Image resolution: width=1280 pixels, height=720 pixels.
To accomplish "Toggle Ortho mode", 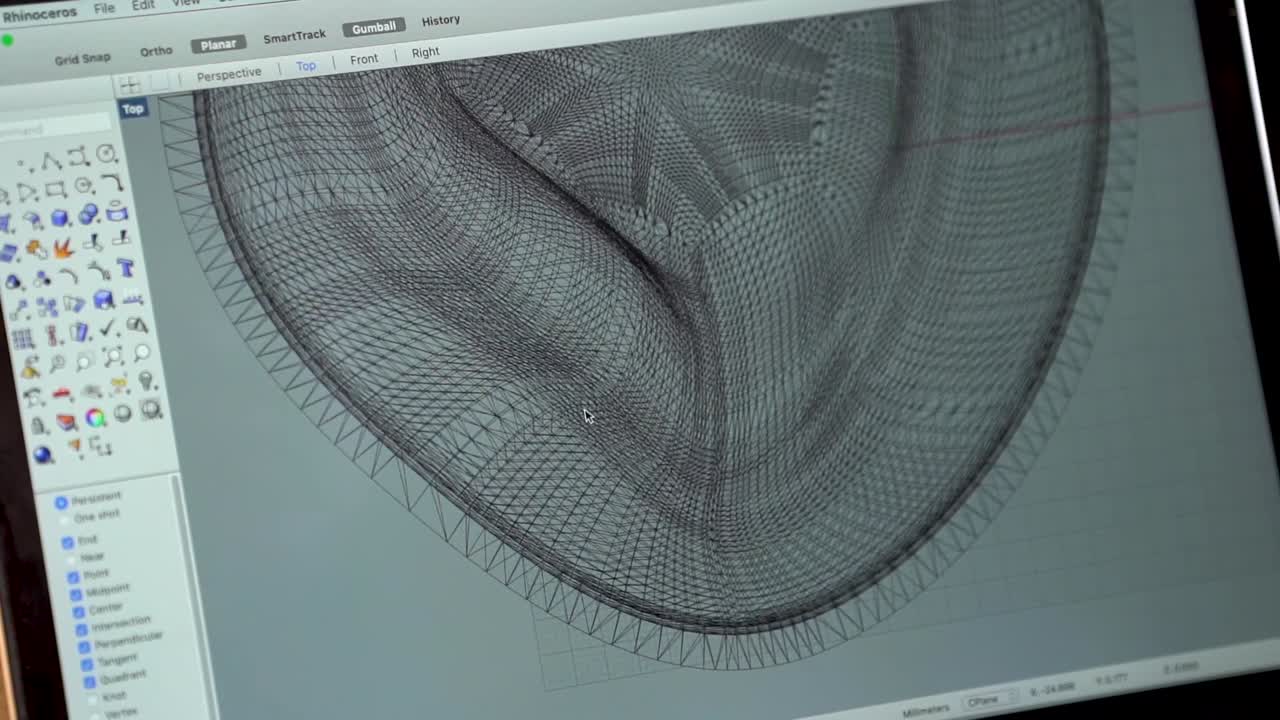I will 156,50.
